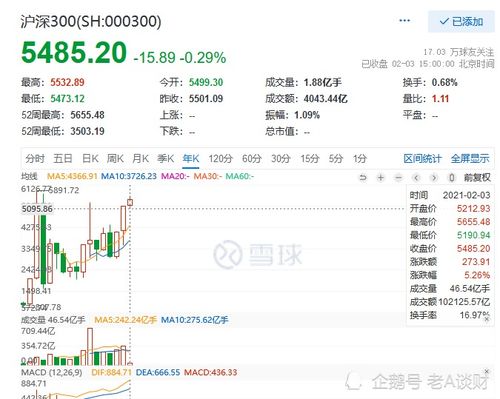Viewport: 500px width, 399px height.
Task: Click DIF:884.71 value label
Action: tap(111, 372)
